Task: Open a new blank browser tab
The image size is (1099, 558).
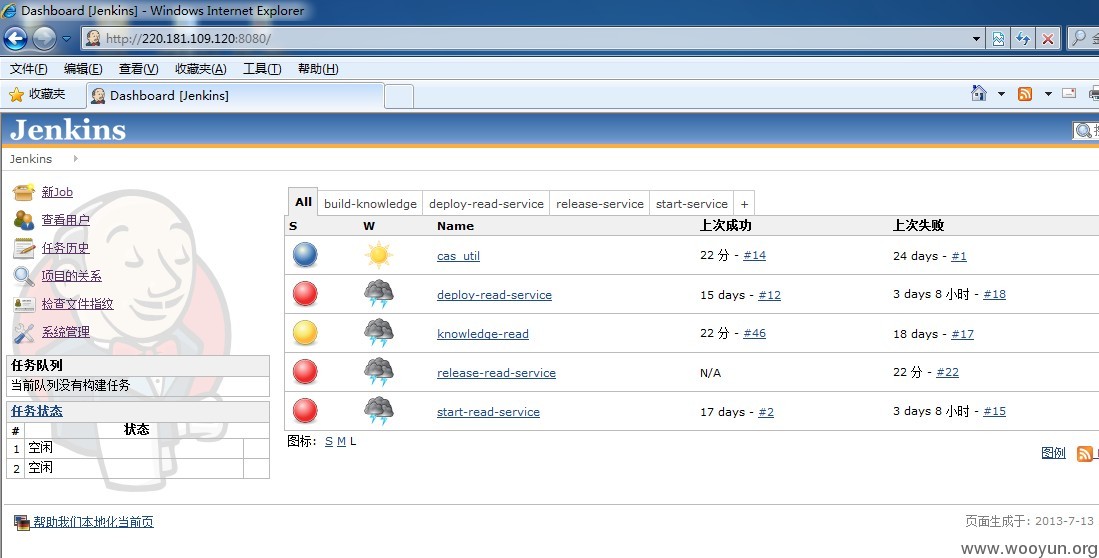Action: click(399, 96)
